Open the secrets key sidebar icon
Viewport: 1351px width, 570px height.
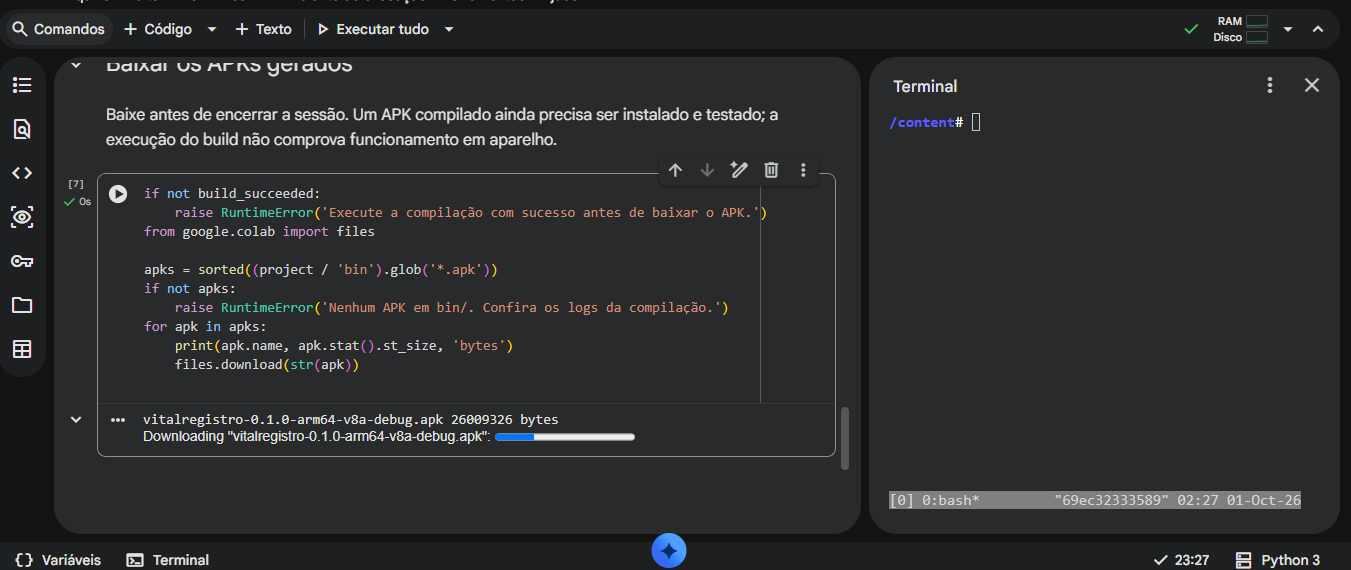coord(22,261)
